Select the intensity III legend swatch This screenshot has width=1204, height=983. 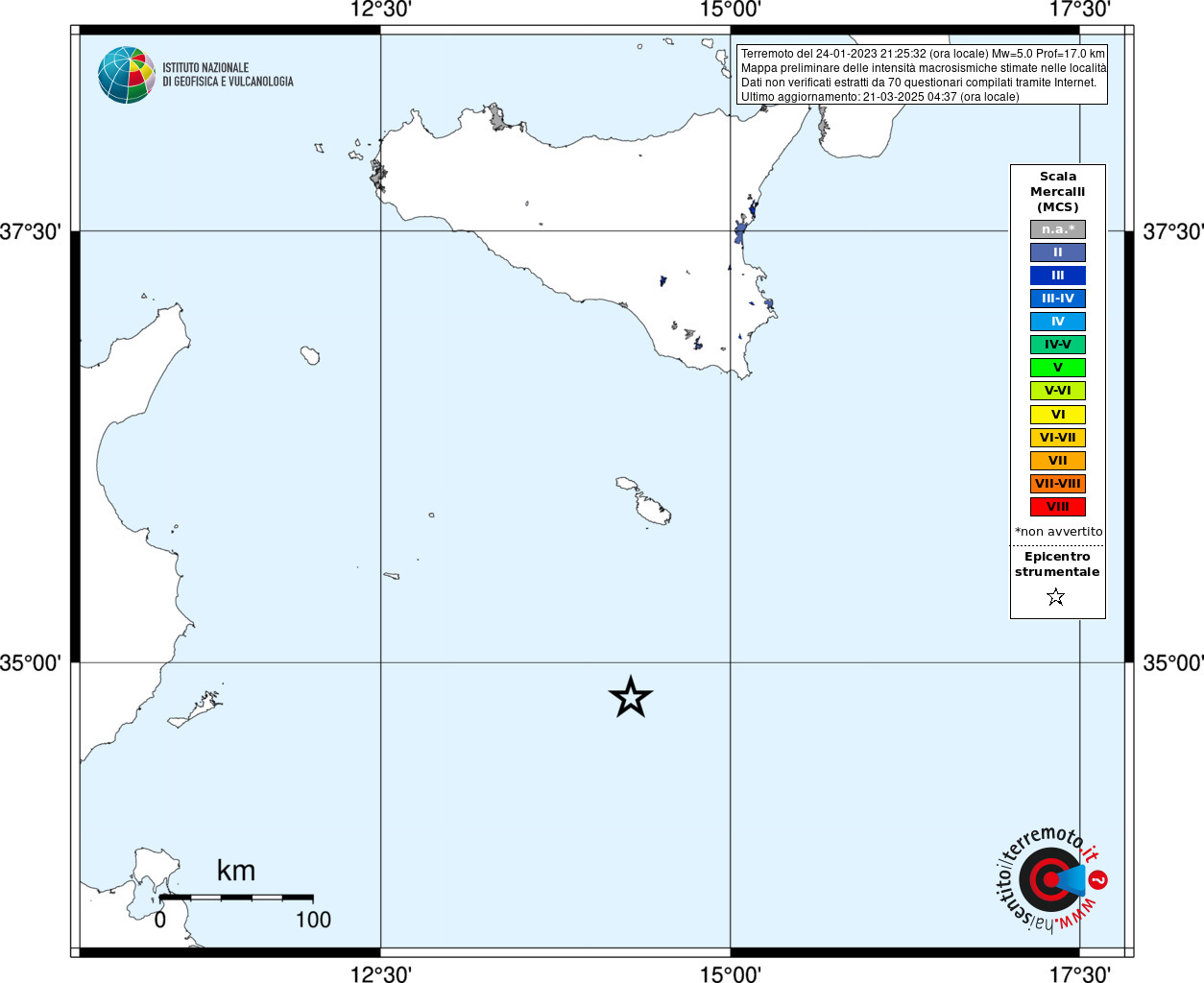[x=1058, y=276]
